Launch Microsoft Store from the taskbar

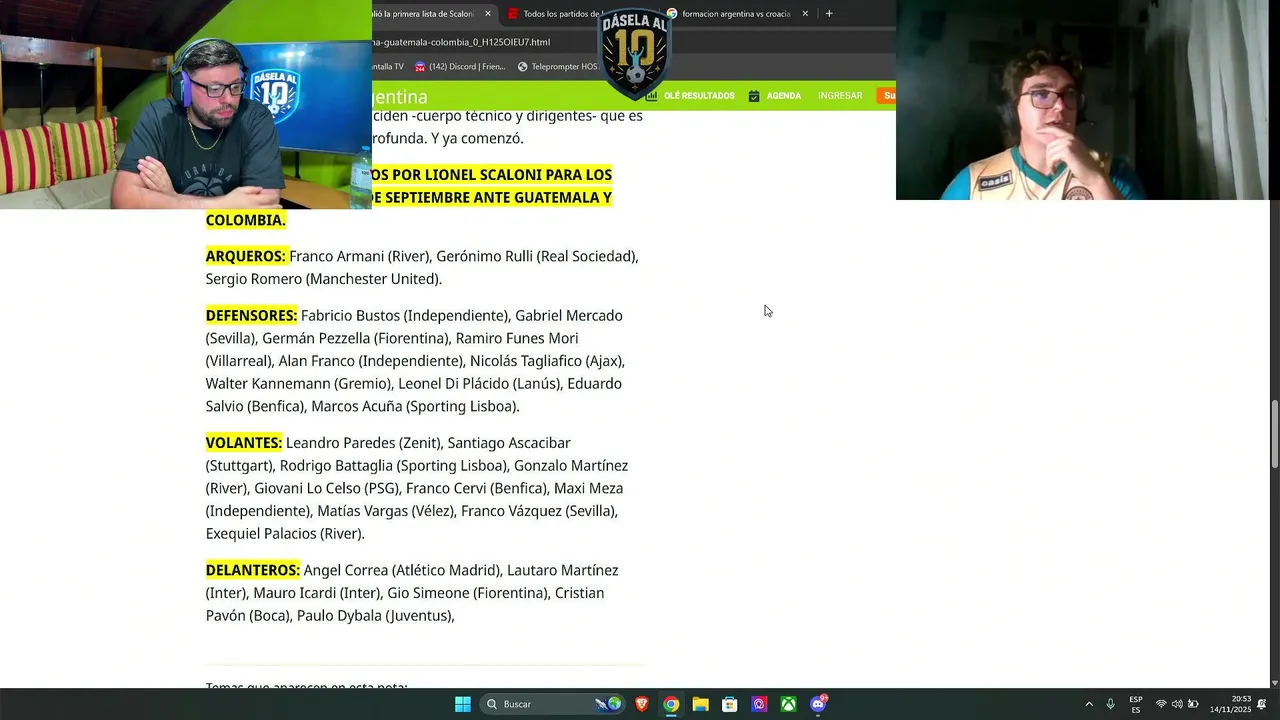click(730, 704)
